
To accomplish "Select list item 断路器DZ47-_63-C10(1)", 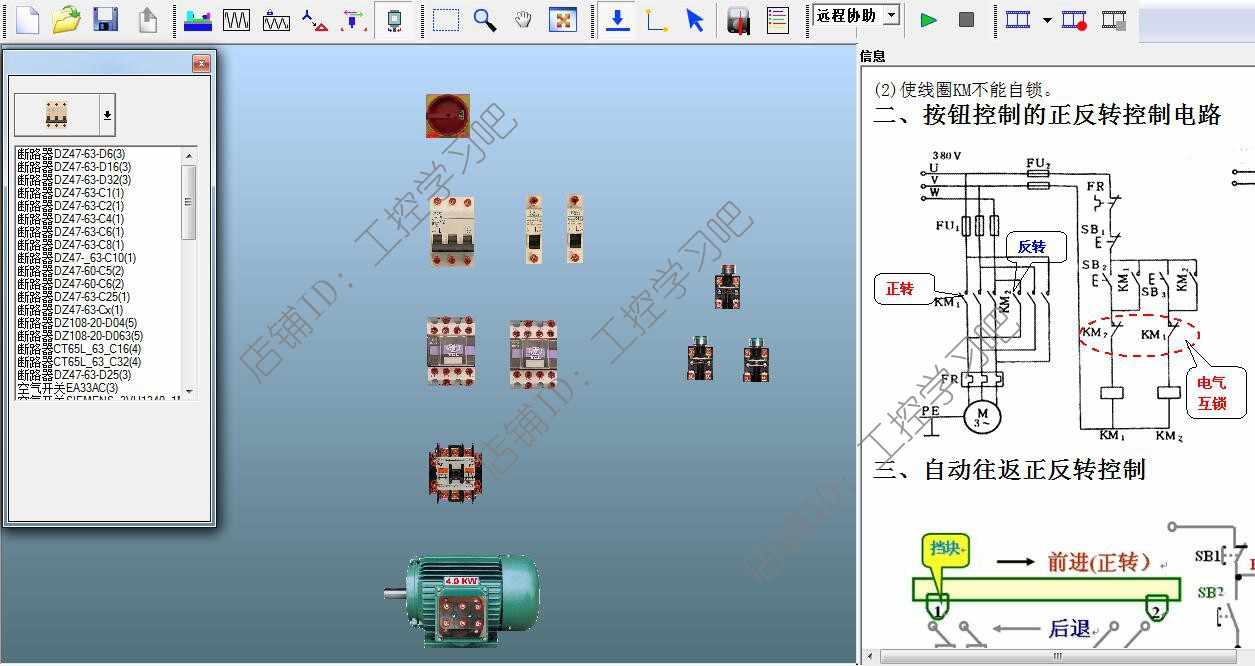I will point(77,257).
